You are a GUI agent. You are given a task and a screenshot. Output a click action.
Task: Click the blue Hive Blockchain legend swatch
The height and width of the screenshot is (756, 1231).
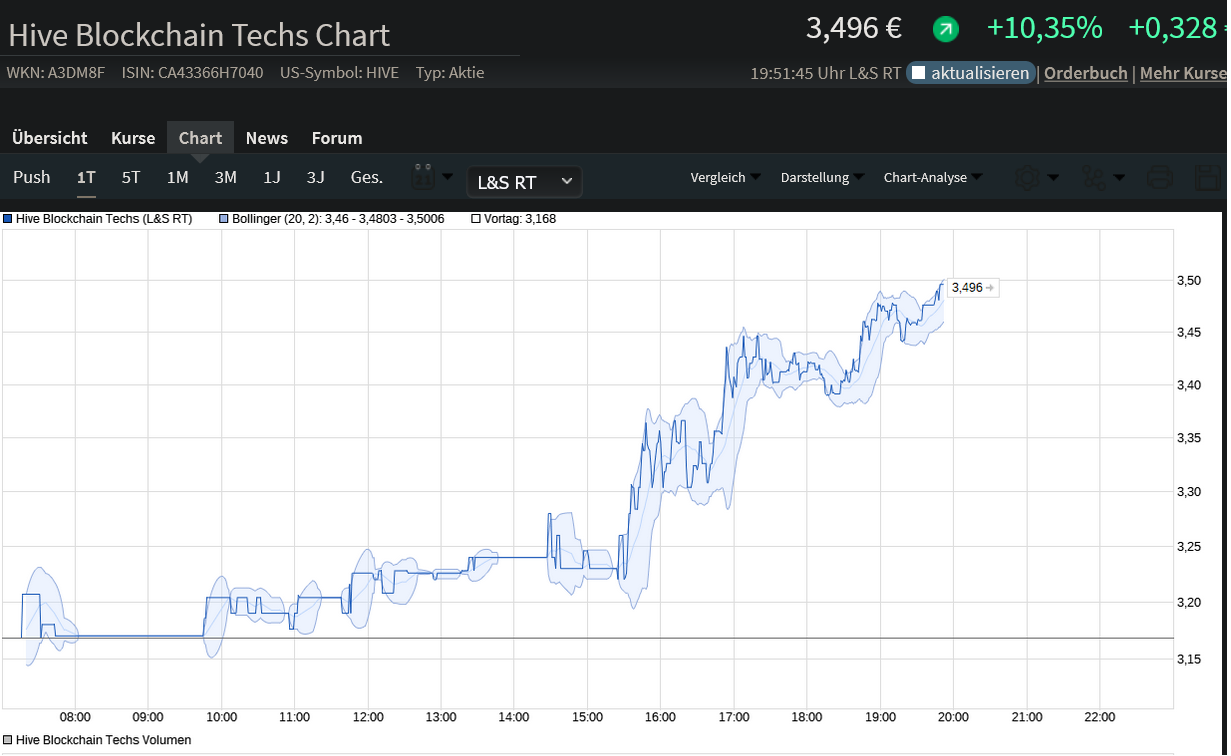[x=8, y=218]
